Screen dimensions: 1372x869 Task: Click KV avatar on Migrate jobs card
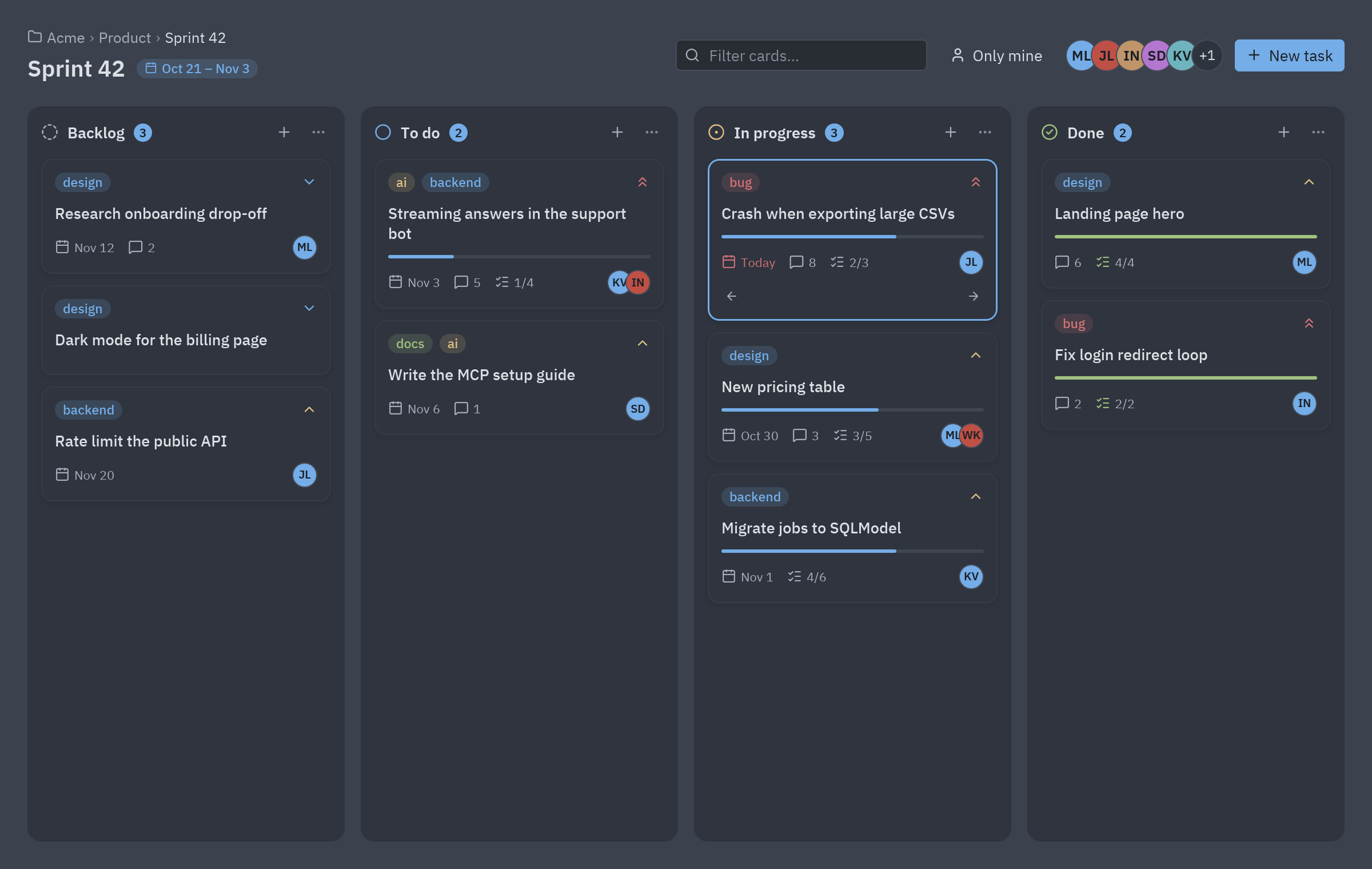tap(971, 577)
